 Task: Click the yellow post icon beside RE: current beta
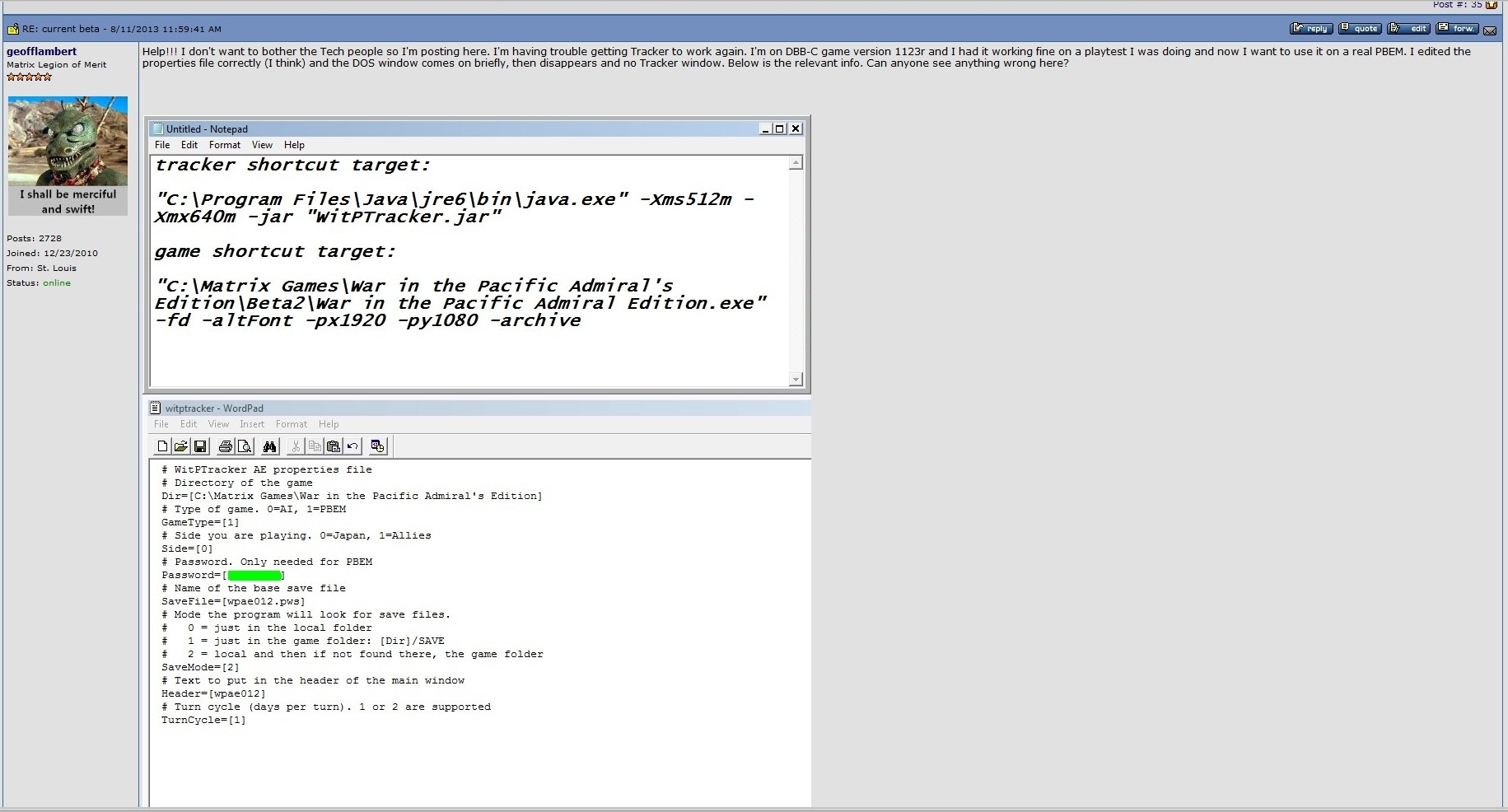[x=13, y=29]
